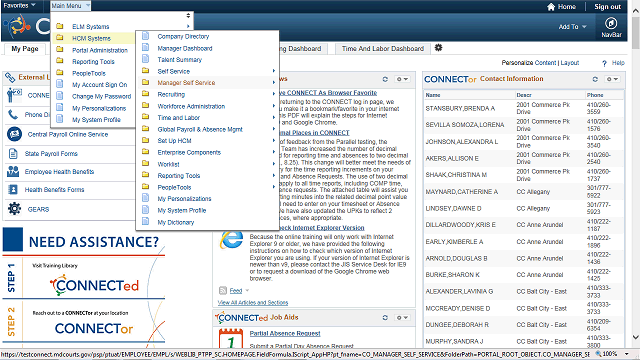Click the scroll down arrow
640x360 pixels.
click(x=636, y=337)
